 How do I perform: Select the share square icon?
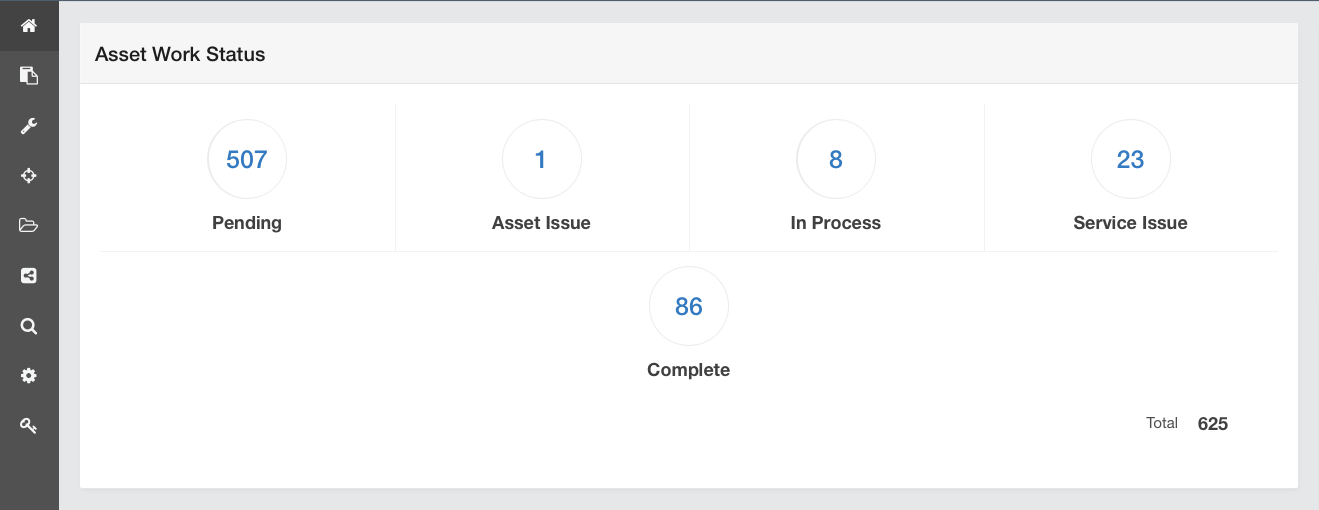click(29, 275)
